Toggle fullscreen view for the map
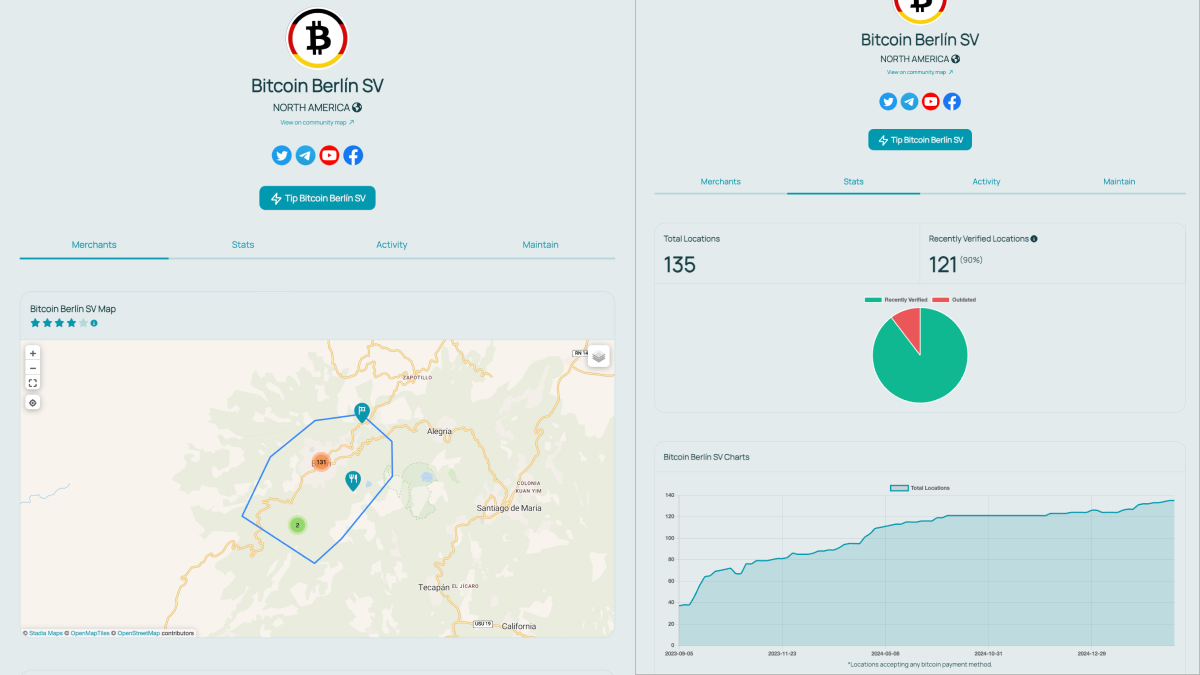 (33, 383)
